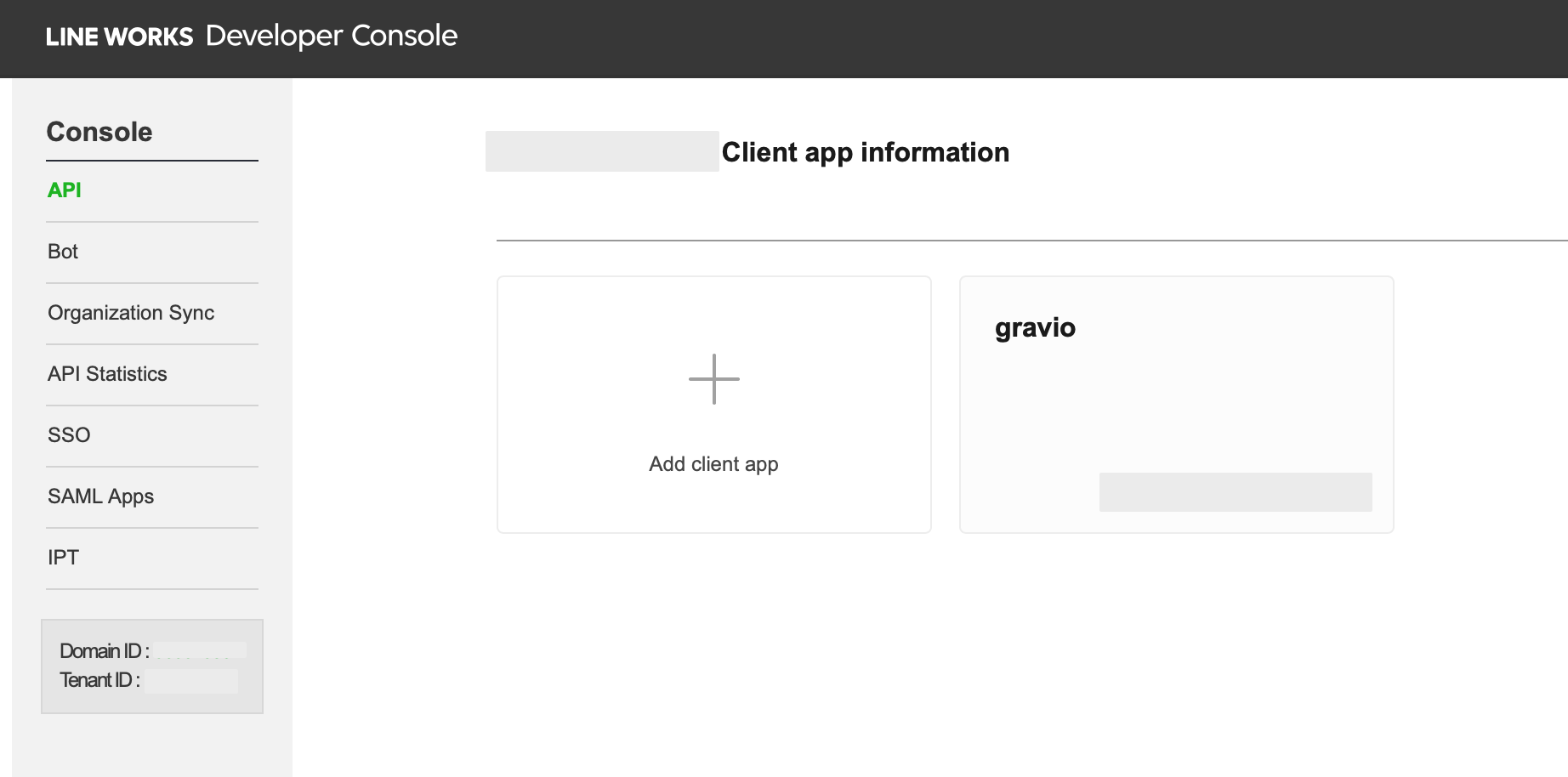Image resolution: width=1568 pixels, height=777 pixels.
Task: Click the LINE WORKS logo
Action: point(120,37)
